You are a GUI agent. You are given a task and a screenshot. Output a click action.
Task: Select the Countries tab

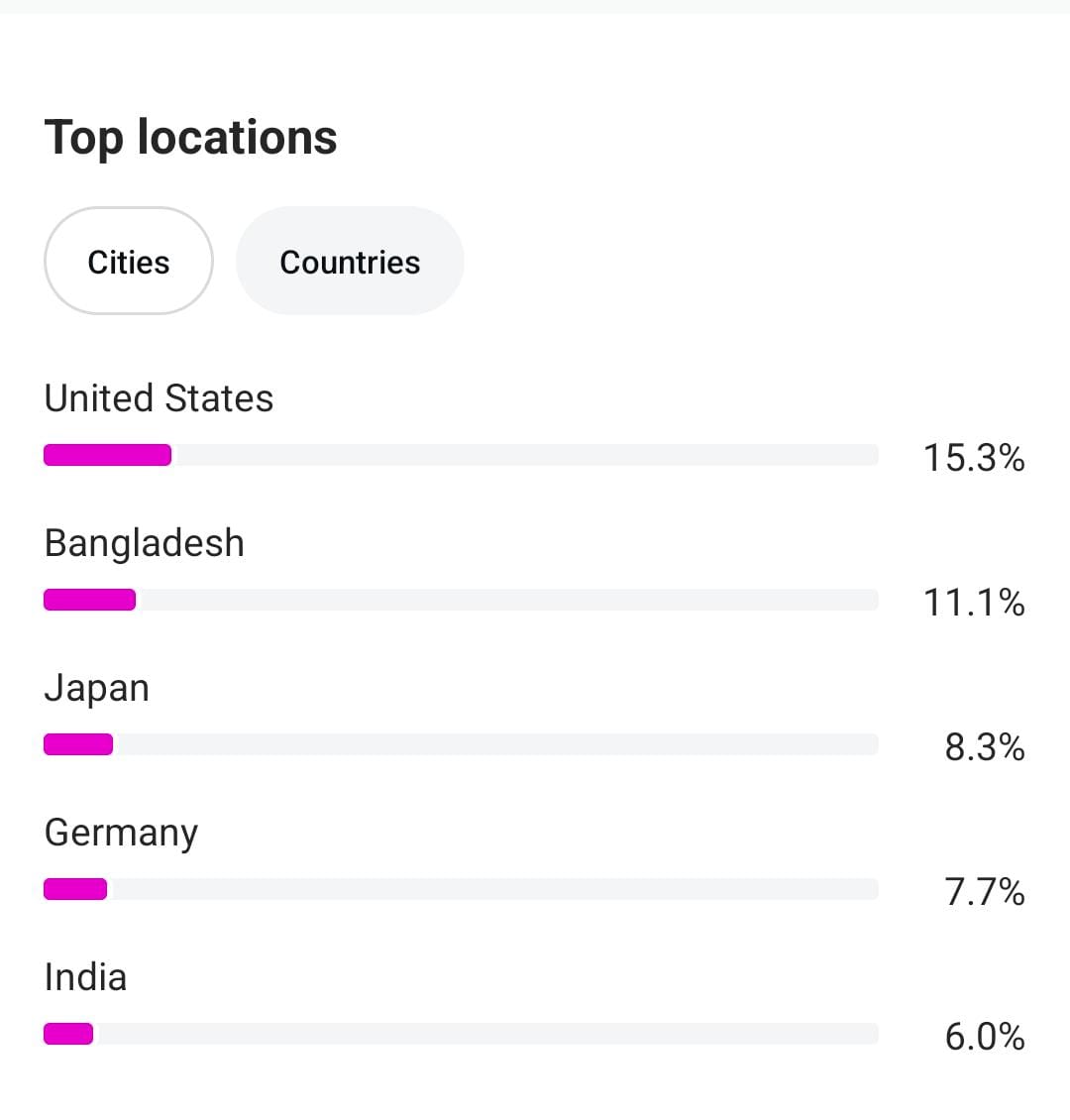coord(350,262)
